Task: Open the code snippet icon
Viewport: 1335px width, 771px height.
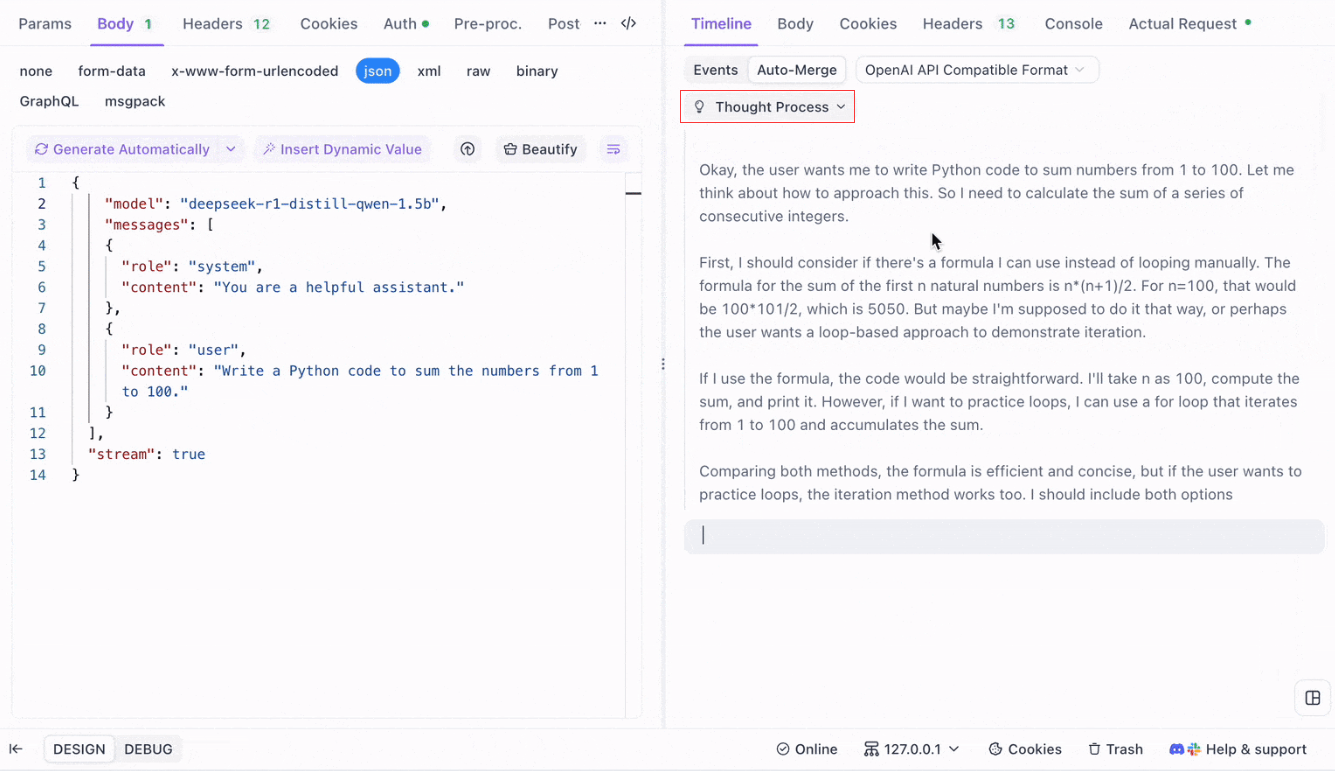Action: [x=628, y=23]
